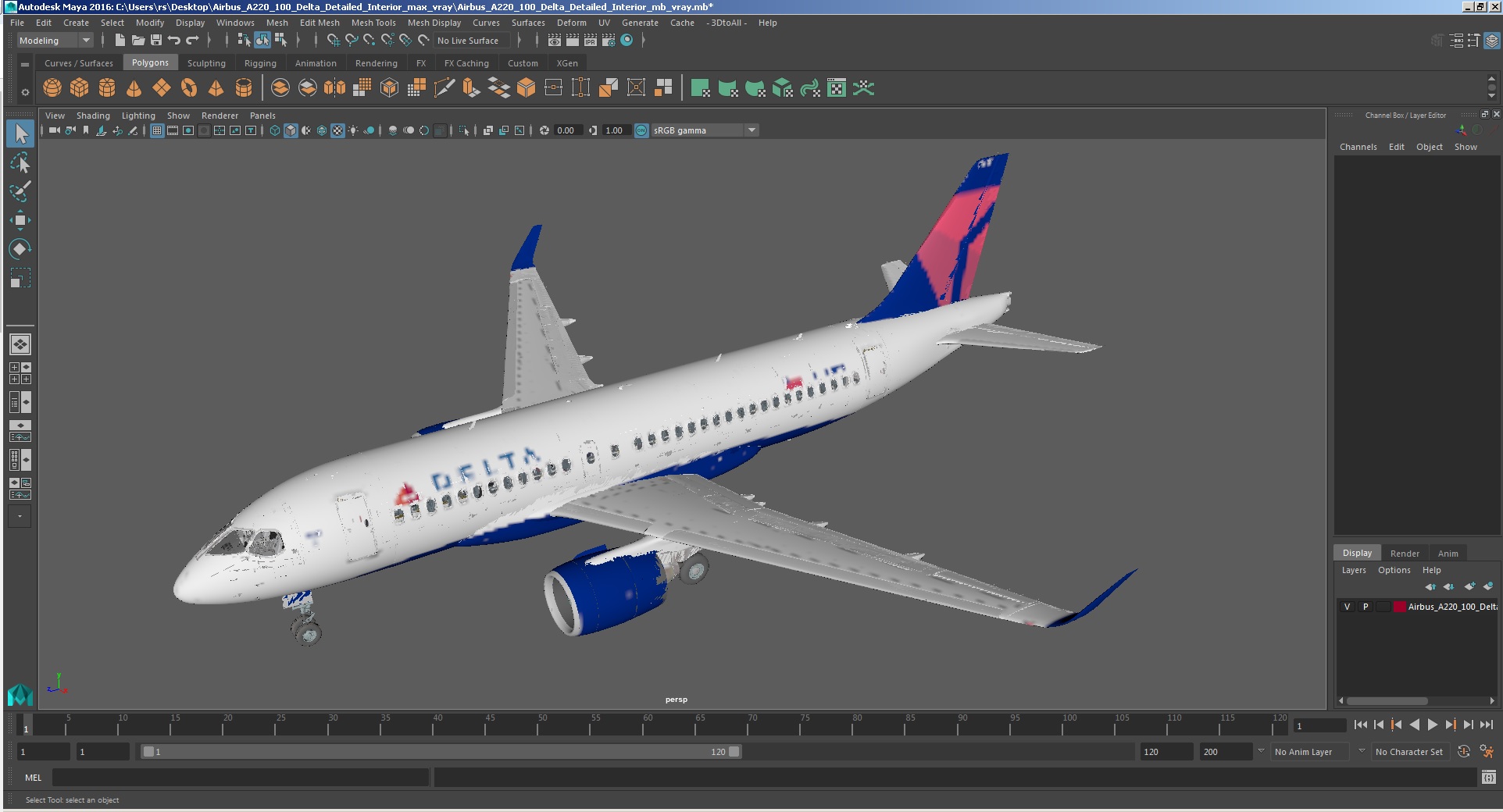1503x812 pixels.
Task: Create a polygon pipe from the shelf
Action: click(244, 88)
